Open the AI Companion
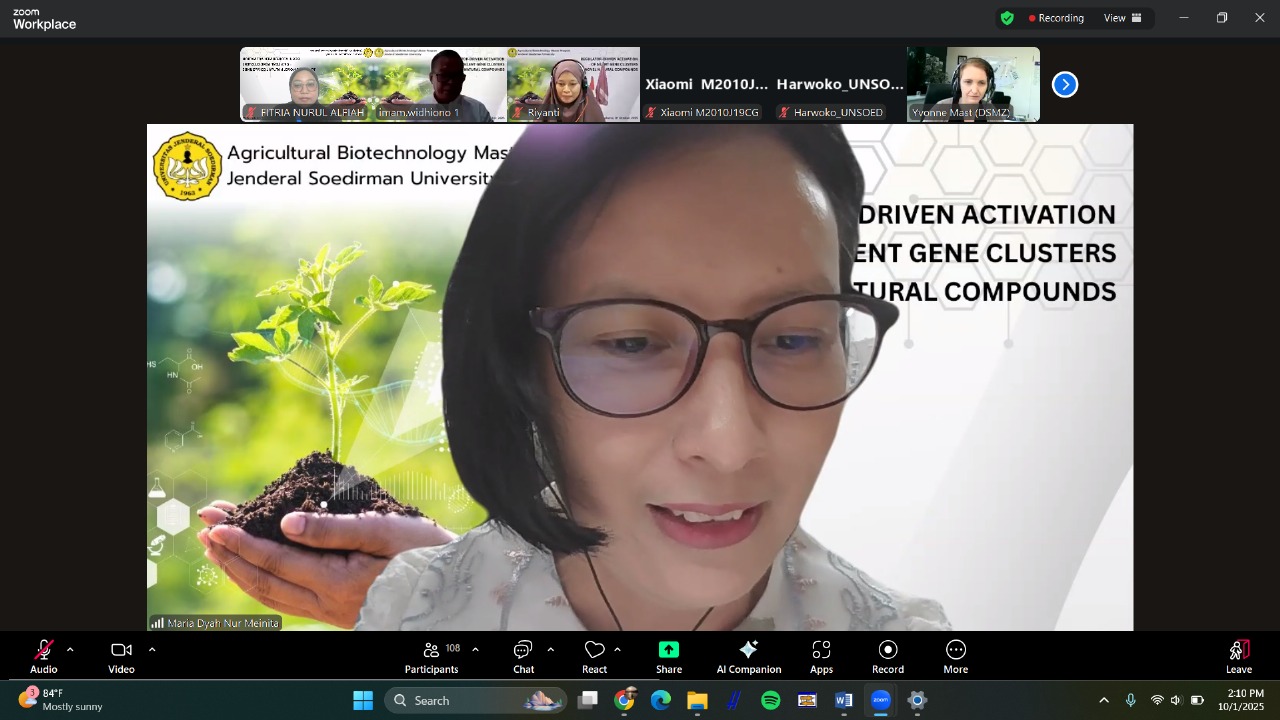 click(748, 656)
